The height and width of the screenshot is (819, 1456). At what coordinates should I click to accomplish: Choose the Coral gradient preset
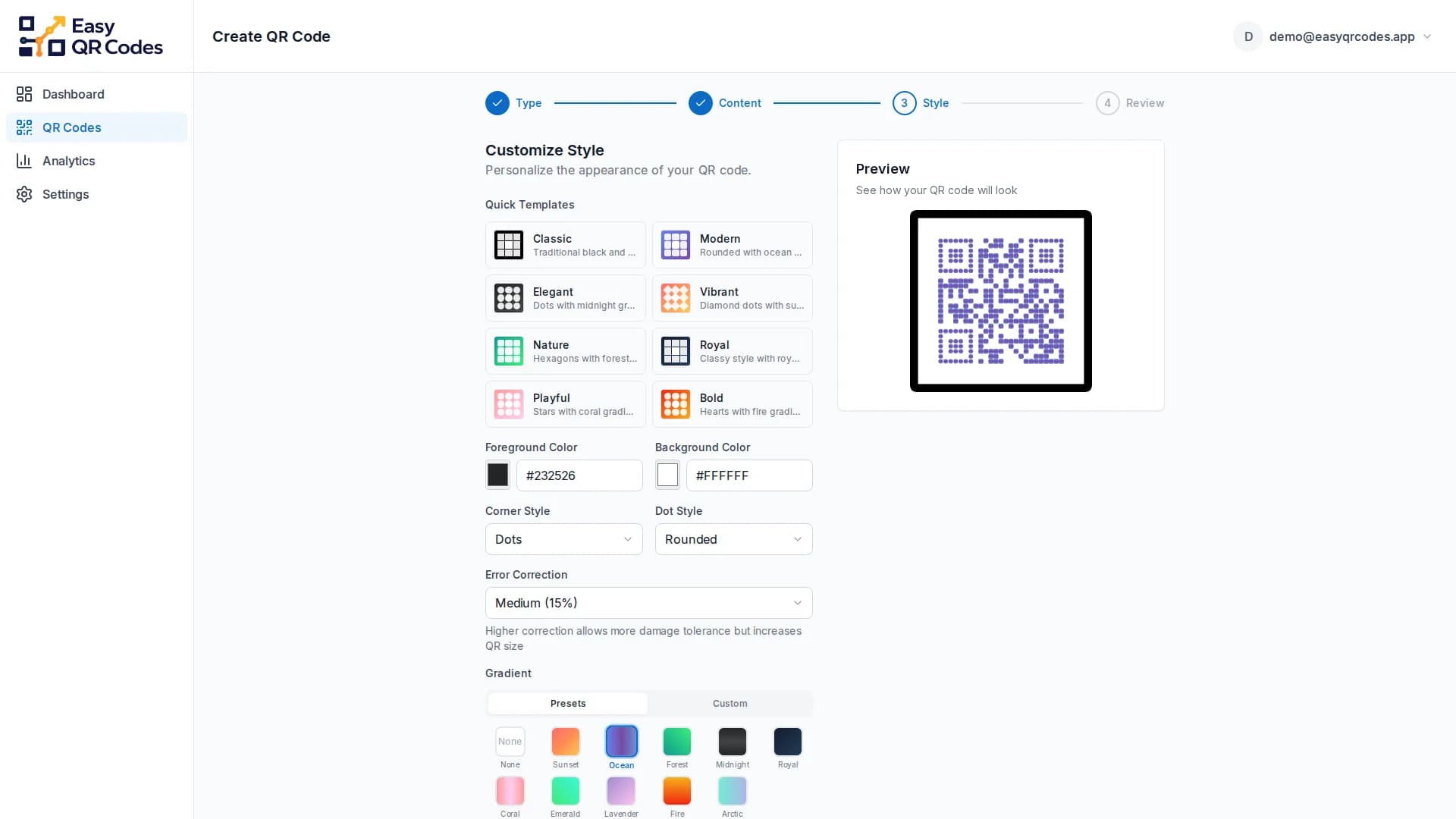pyautogui.click(x=510, y=791)
